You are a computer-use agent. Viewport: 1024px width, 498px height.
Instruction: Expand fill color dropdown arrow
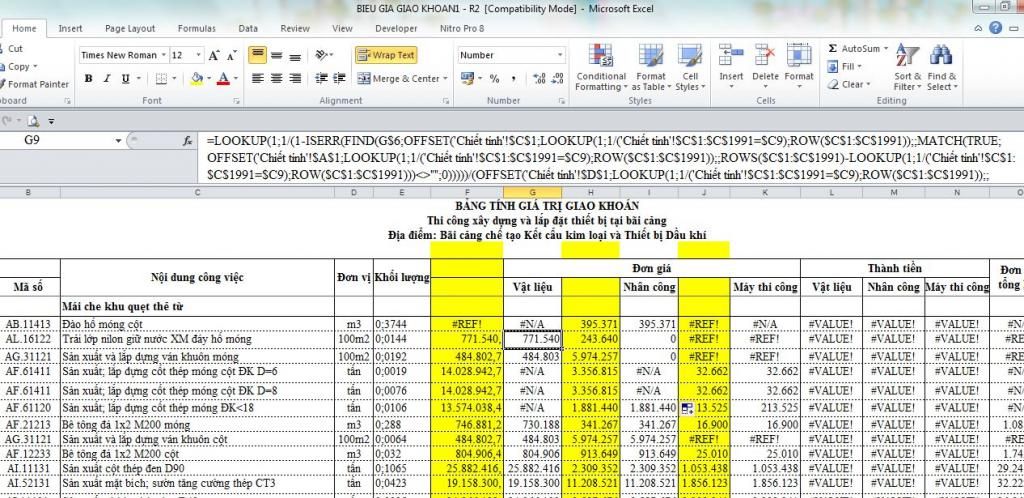pyautogui.click(x=209, y=78)
